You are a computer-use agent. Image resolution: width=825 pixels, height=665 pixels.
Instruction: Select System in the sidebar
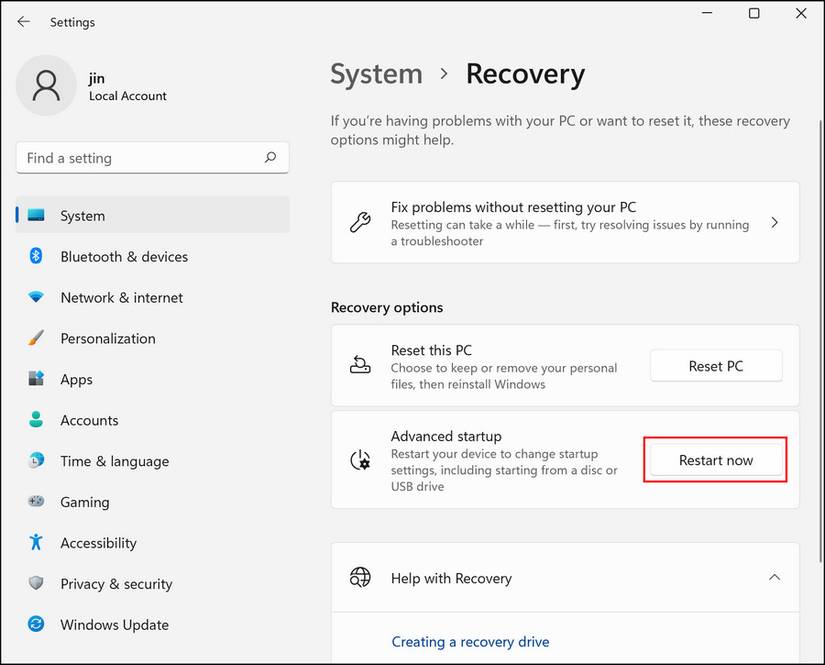click(x=82, y=216)
